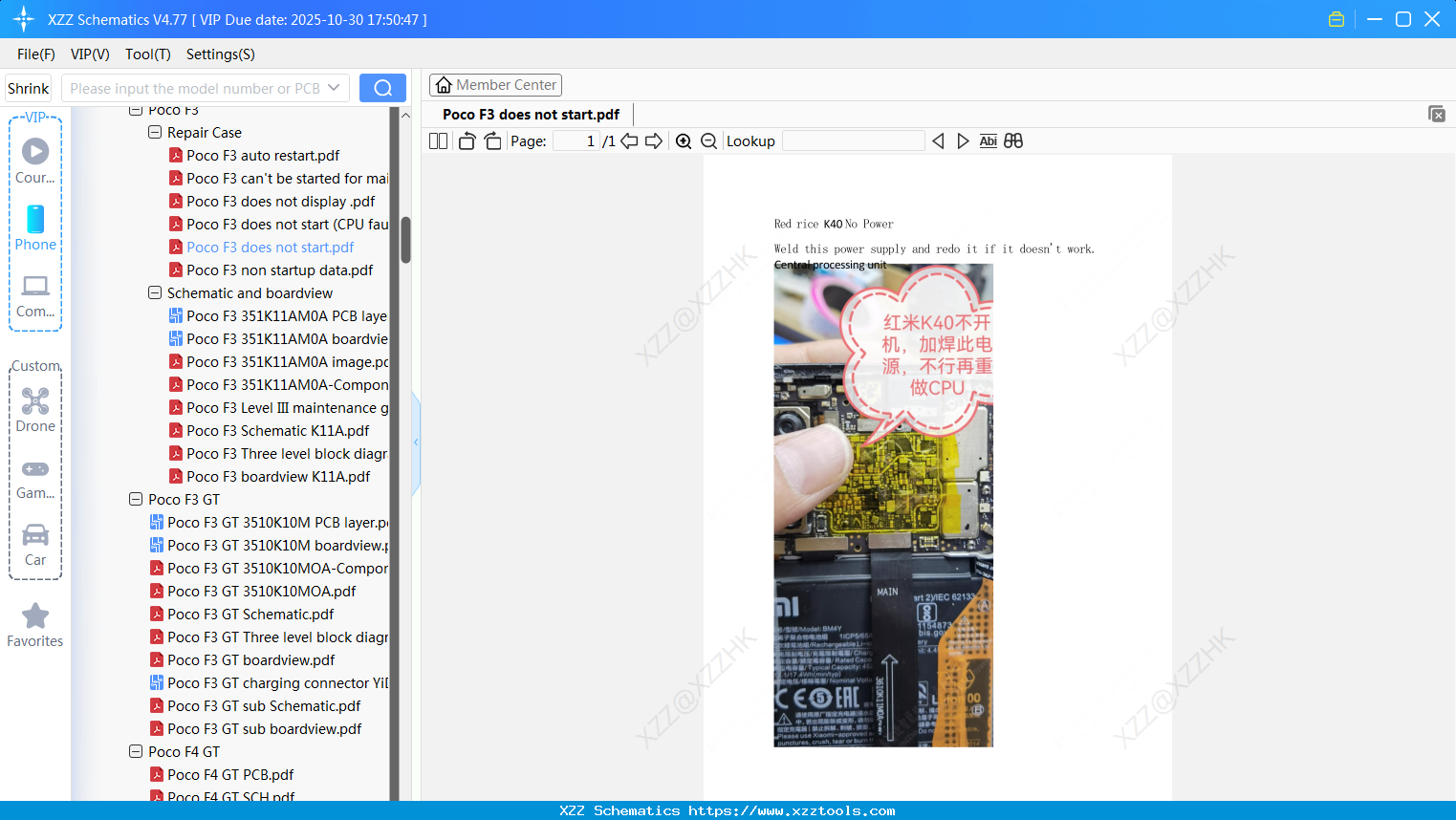This screenshot has height=820, width=1456.
Task: Click the page number input box
Action: (x=576, y=141)
